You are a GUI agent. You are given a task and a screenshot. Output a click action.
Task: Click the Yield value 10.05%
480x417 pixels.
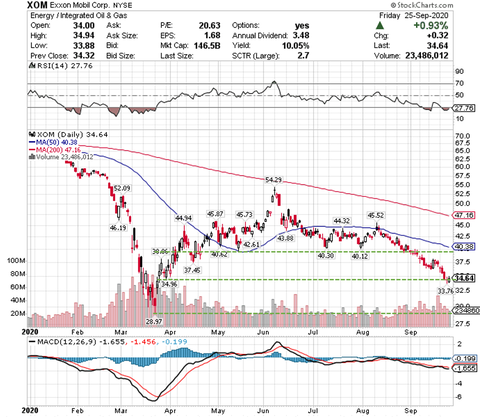(295, 46)
